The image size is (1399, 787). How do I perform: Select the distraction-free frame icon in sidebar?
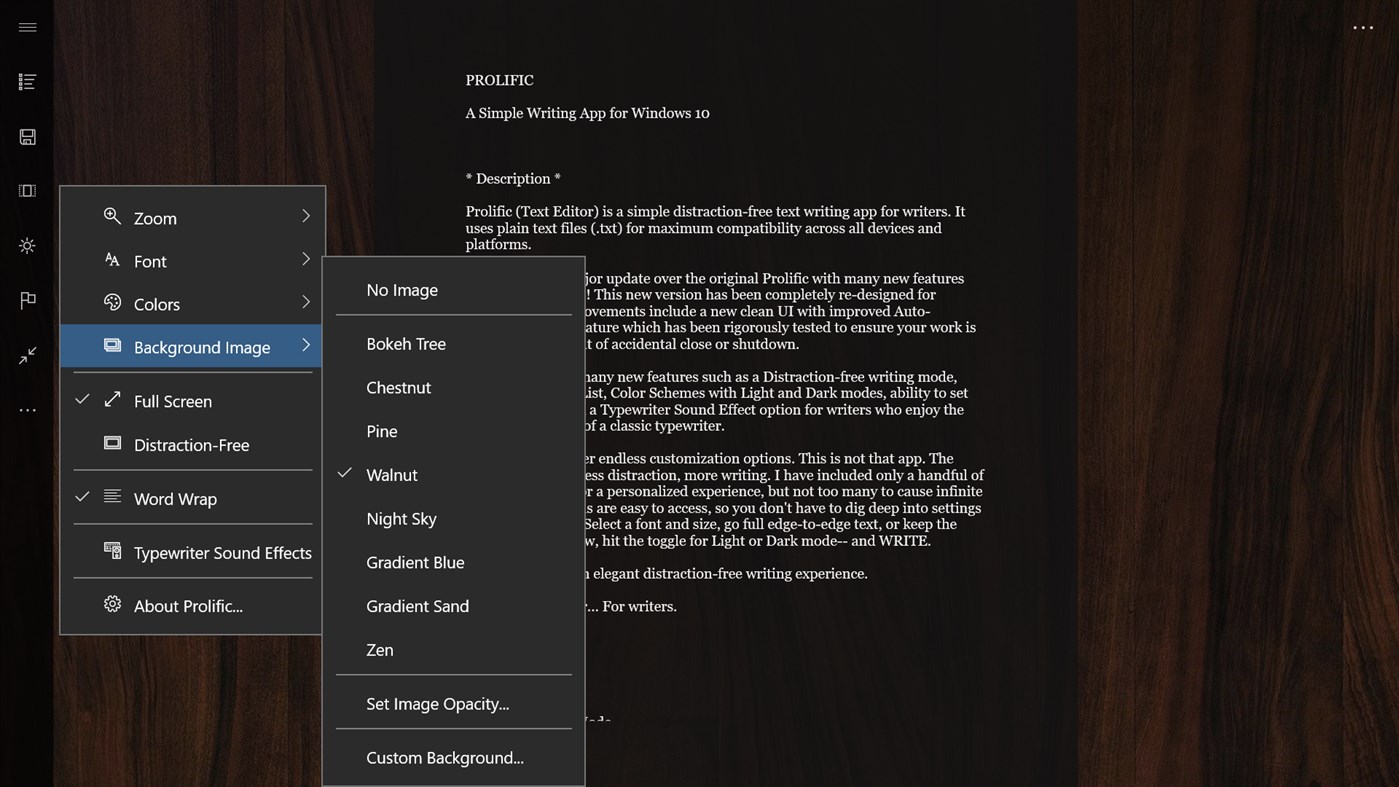(27, 190)
